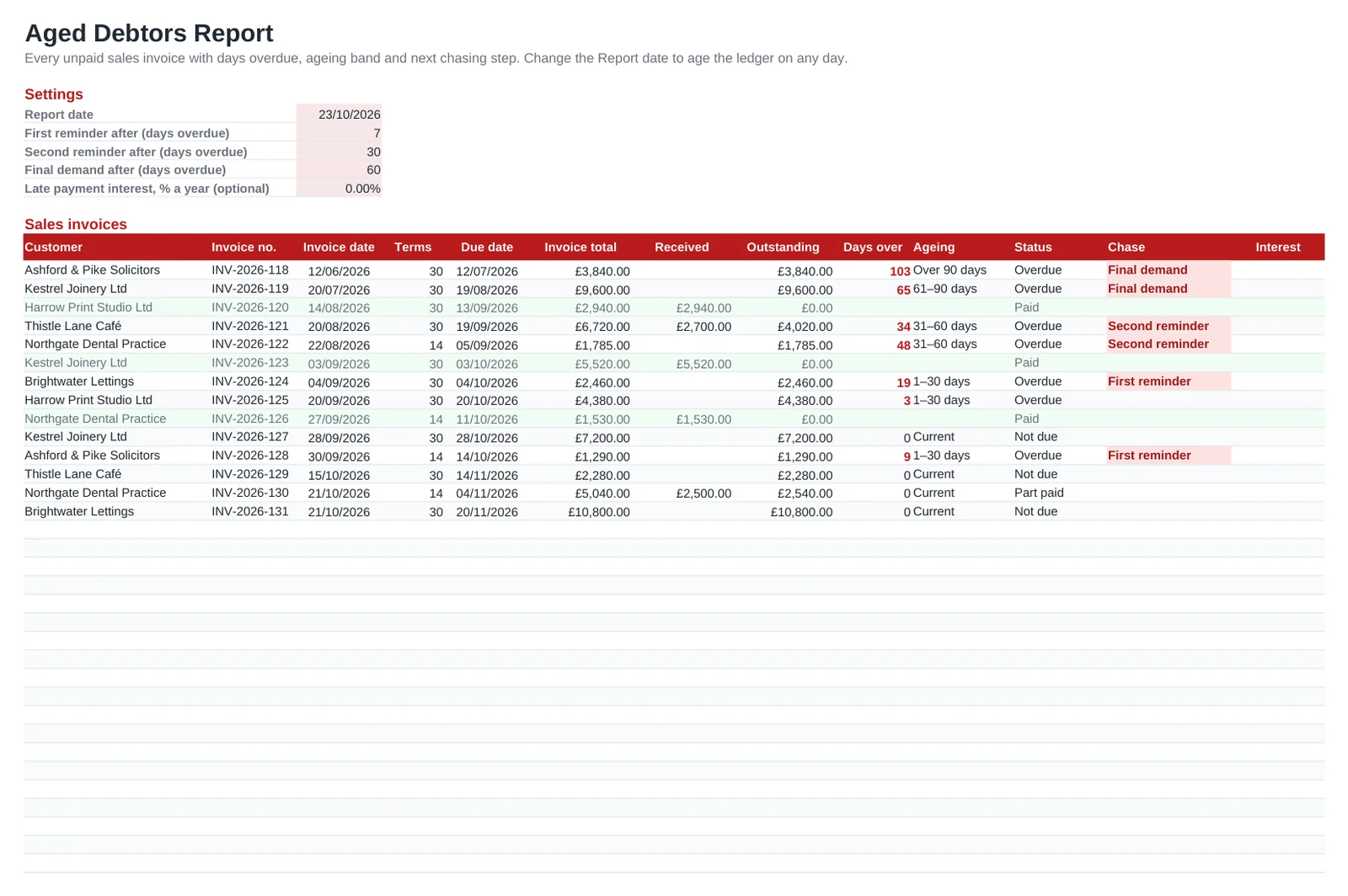Click the Aged Debtors Report title
Viewport: 1348px width, 896px height.
click(x=149, y=33)
